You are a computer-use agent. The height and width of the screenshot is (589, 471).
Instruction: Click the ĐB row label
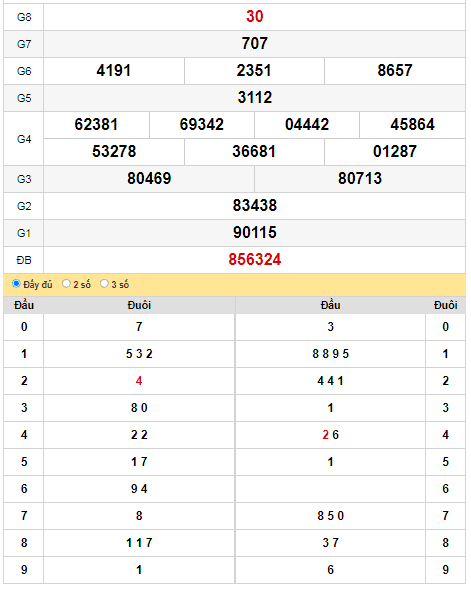tap(24, 260)
